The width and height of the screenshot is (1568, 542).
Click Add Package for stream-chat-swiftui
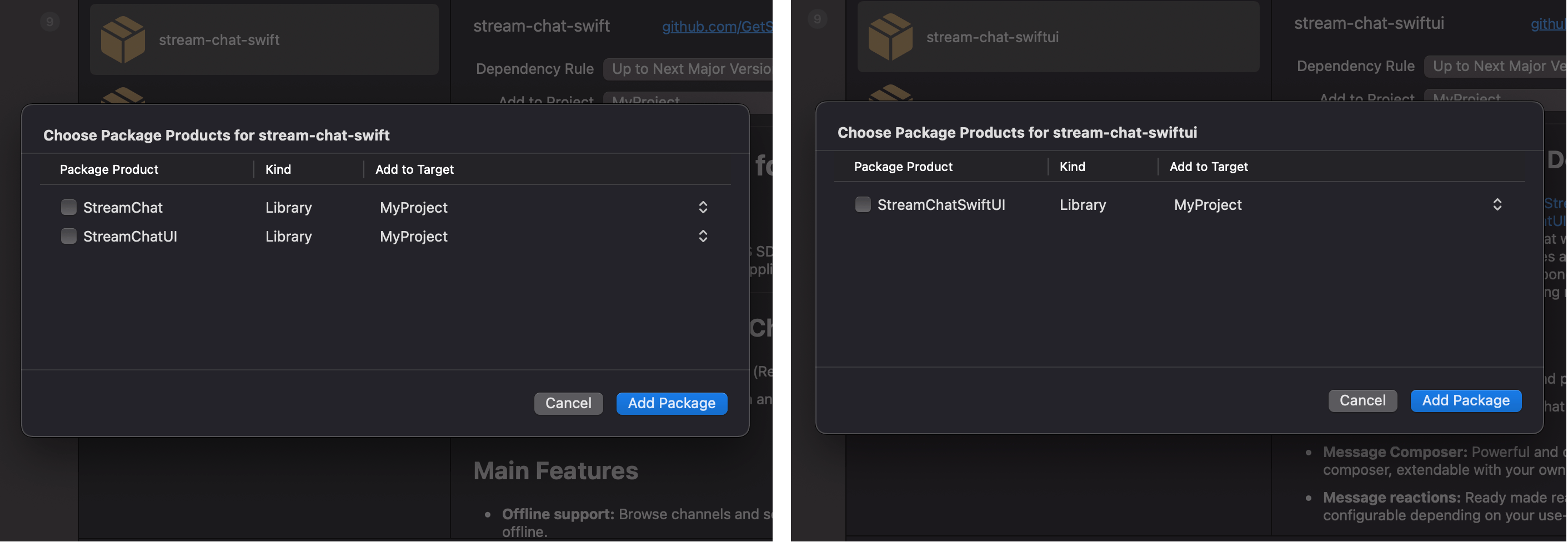(1466, 400)
